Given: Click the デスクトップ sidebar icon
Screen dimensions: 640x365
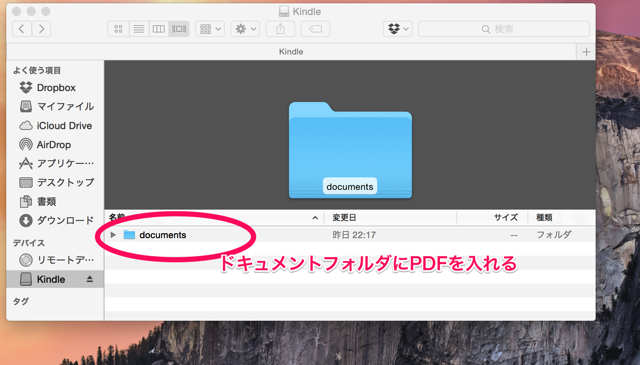Looking at the screenshot, I should (x=26, y=182).
